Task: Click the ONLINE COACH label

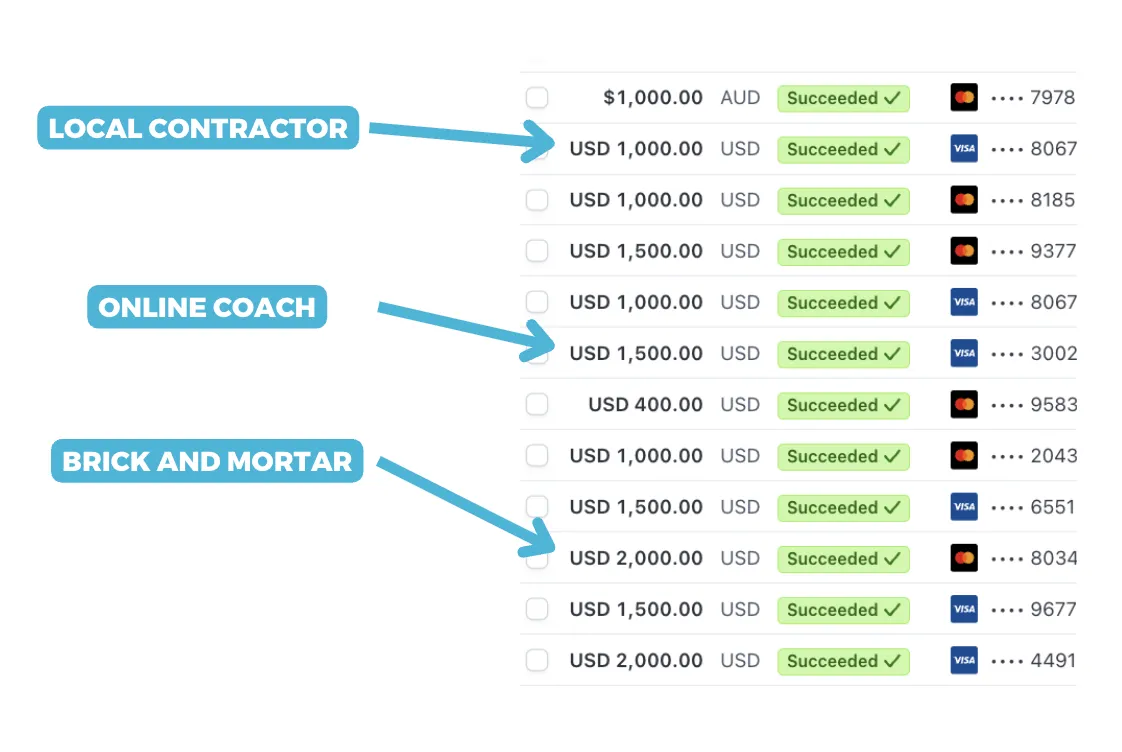Action: pyautogui.click(x=207, y=307)
